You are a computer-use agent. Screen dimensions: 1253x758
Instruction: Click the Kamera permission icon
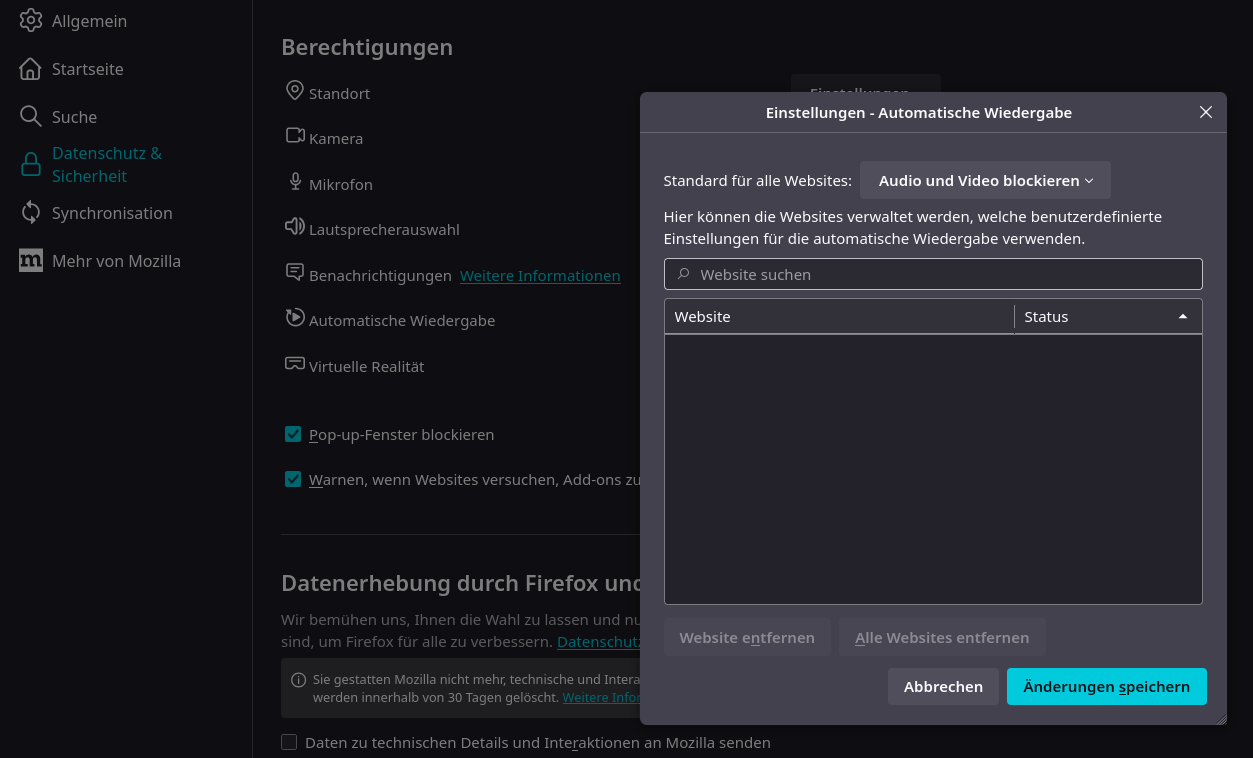coord(294,136)
